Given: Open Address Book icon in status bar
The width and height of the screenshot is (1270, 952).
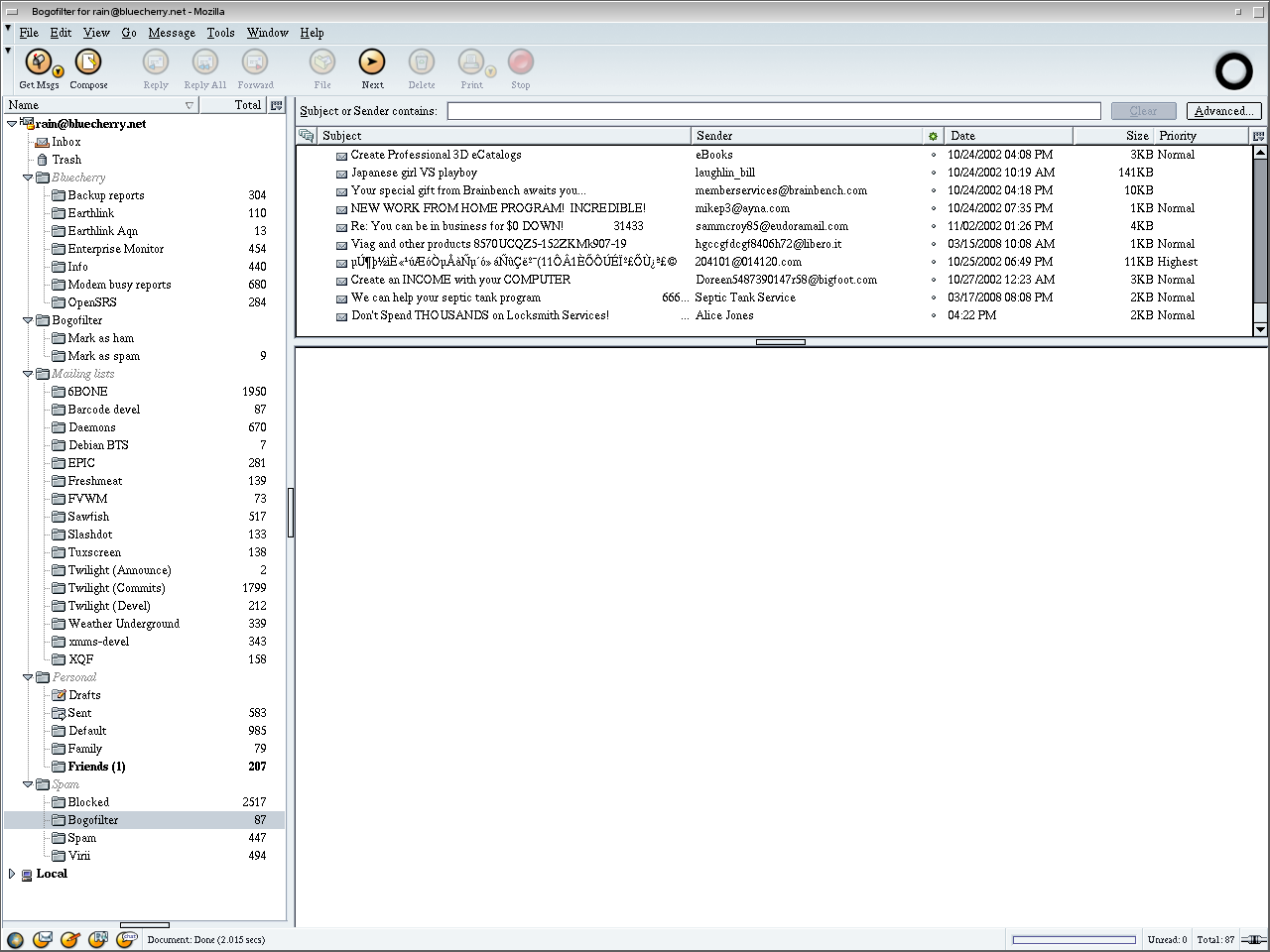Looking at the screenshot, I should point(98,939).
